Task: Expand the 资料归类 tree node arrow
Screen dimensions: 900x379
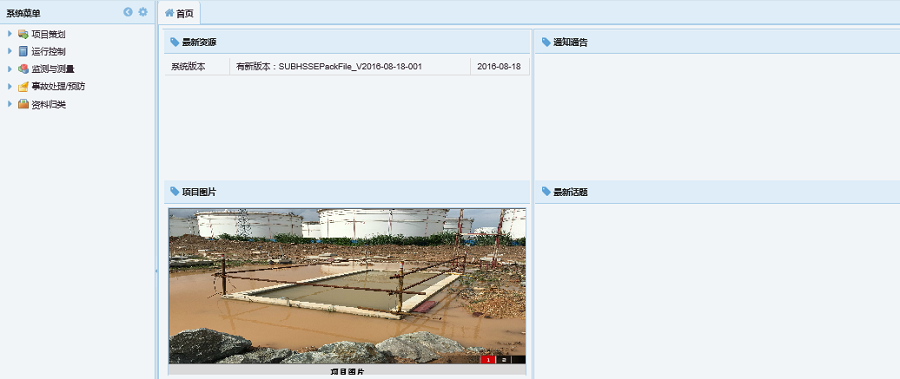Action: pyautogui.click(x=10, y=105)
